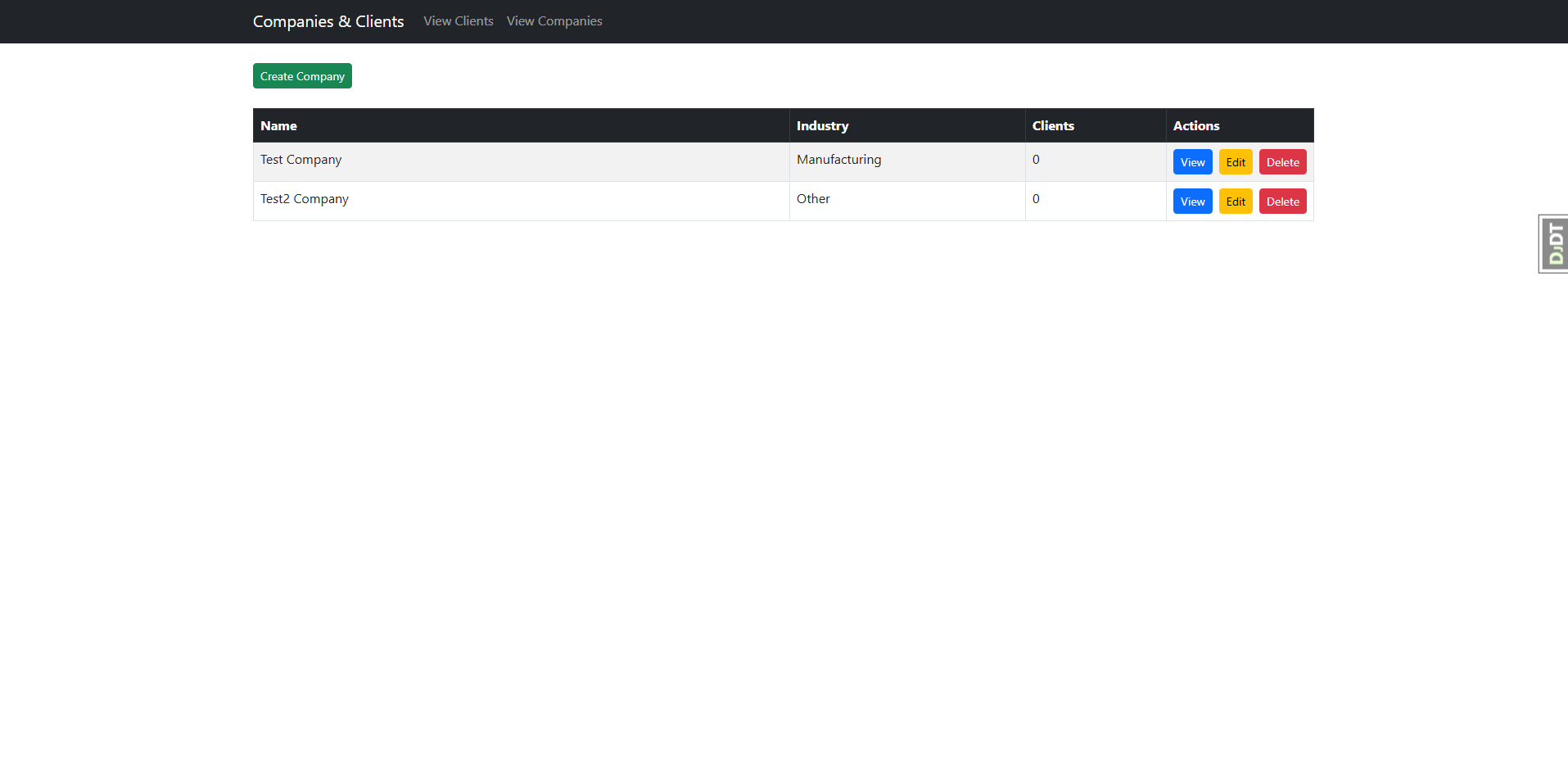Edit the Test Company record

coord(1236,162)
